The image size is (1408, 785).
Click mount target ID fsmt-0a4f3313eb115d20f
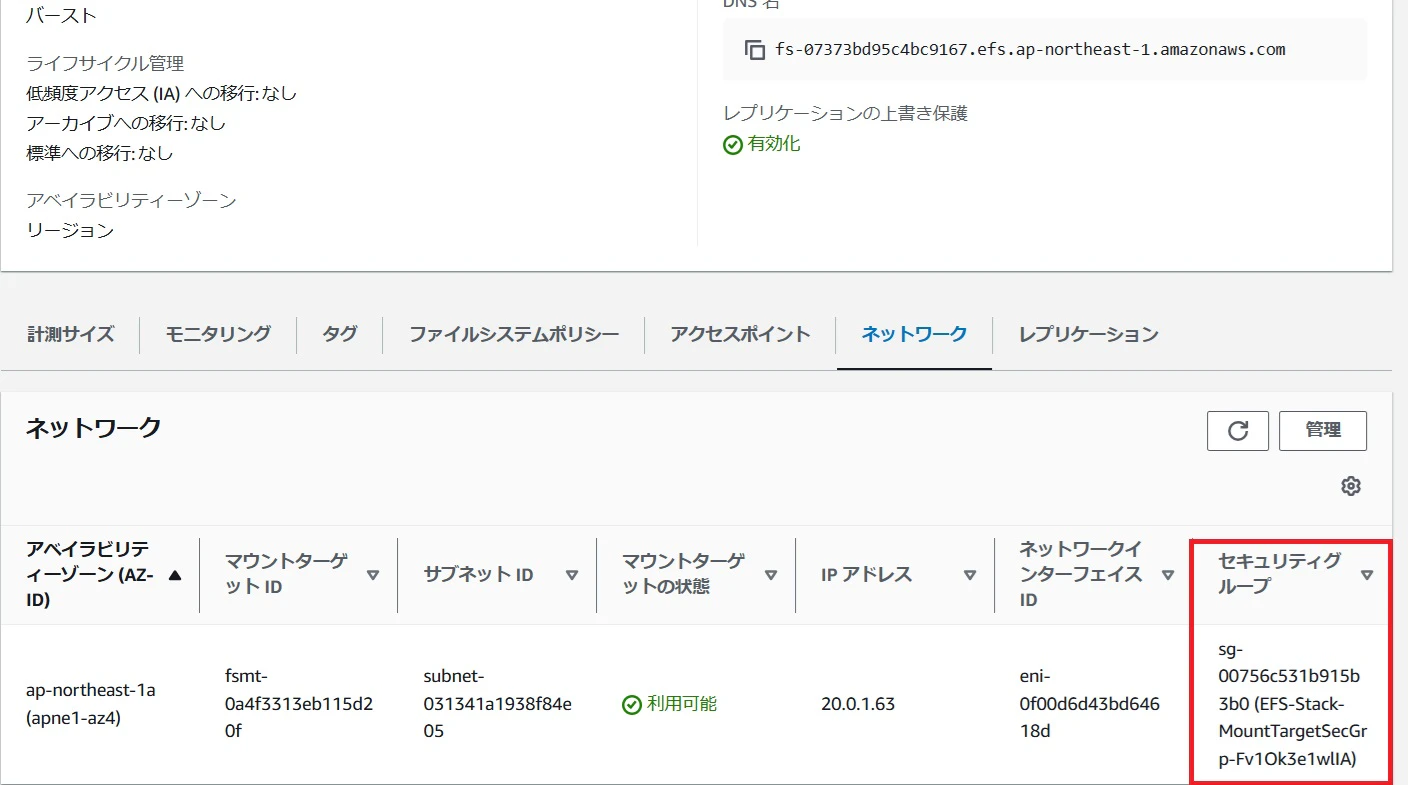[299, 704]
